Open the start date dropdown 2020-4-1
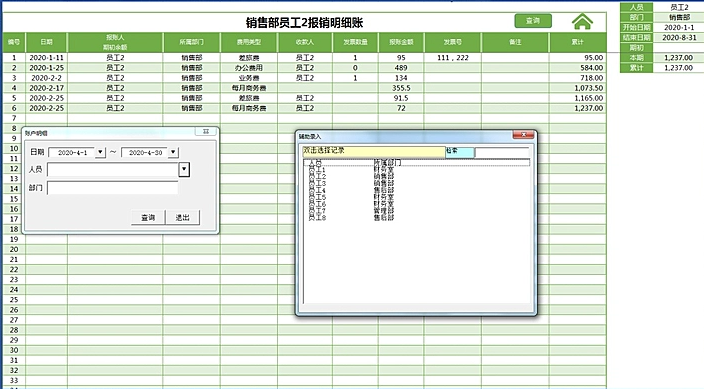This screenshot has height=389, width=704. [x=100, y=152]
